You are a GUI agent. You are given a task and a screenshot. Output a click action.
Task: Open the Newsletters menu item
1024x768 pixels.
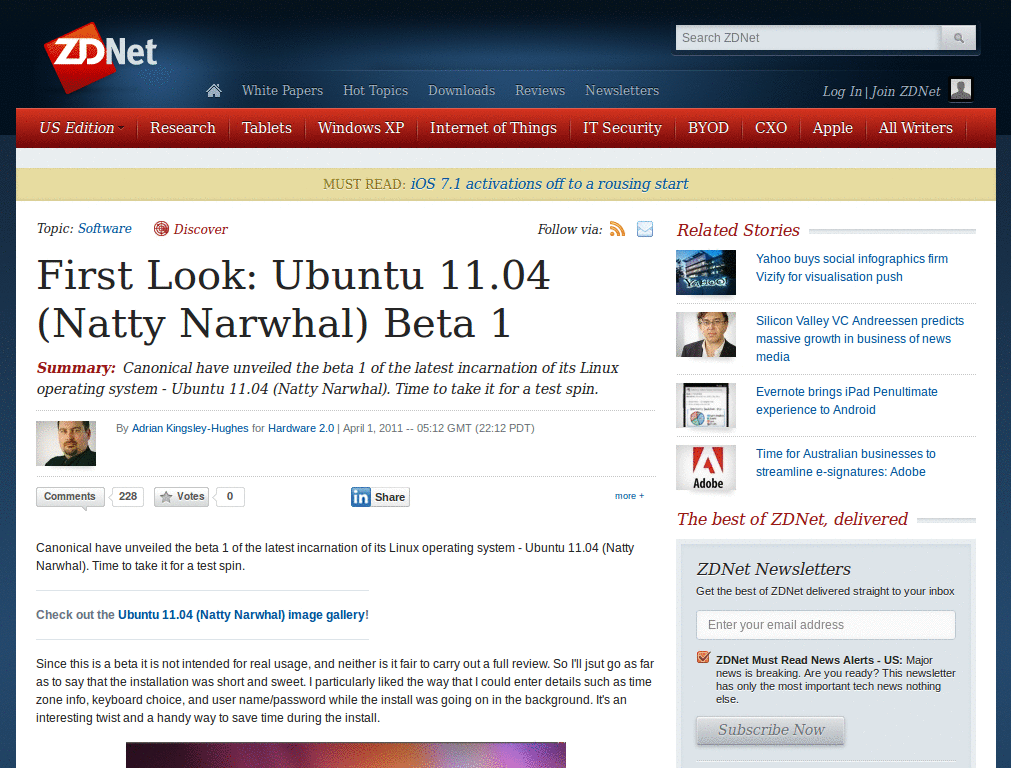(x=622, y=91)
